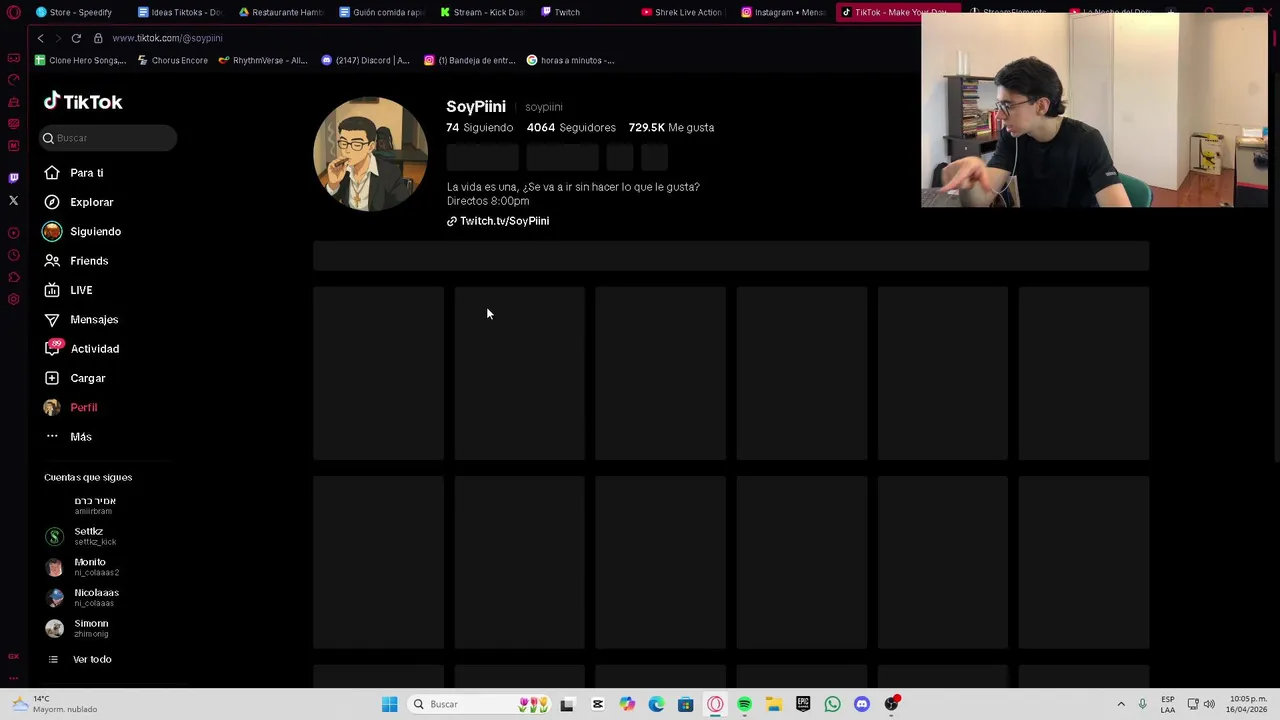Click the SoyPiini profile avatar
Viewport: 1280px width, 720px height.
(370, 154)
